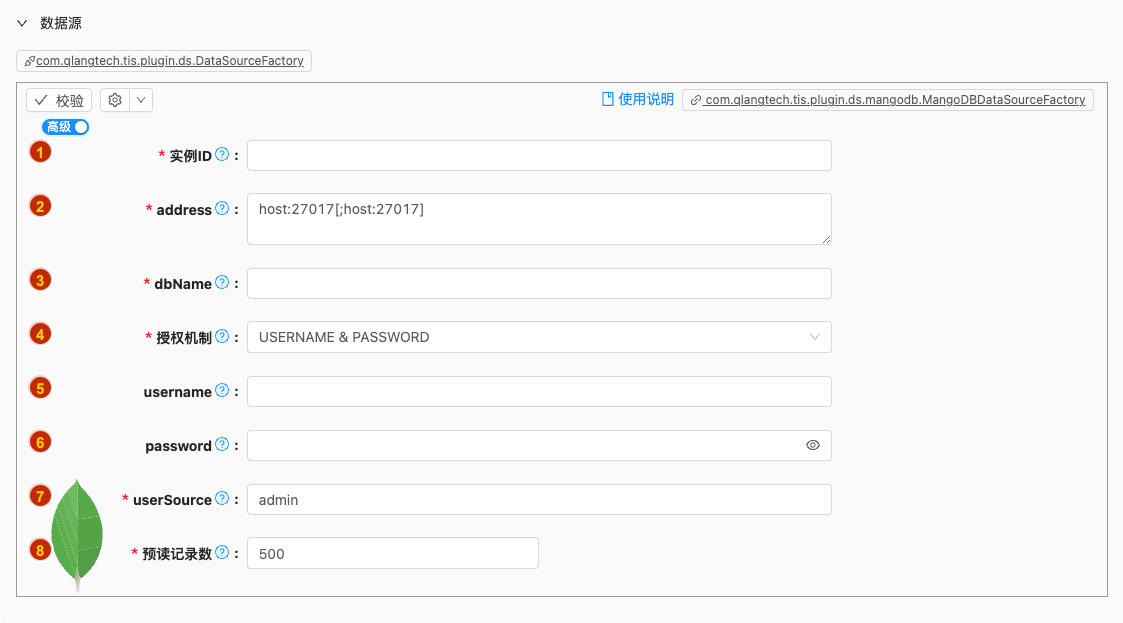Click the 实例ID input field

tap(539, 155)
